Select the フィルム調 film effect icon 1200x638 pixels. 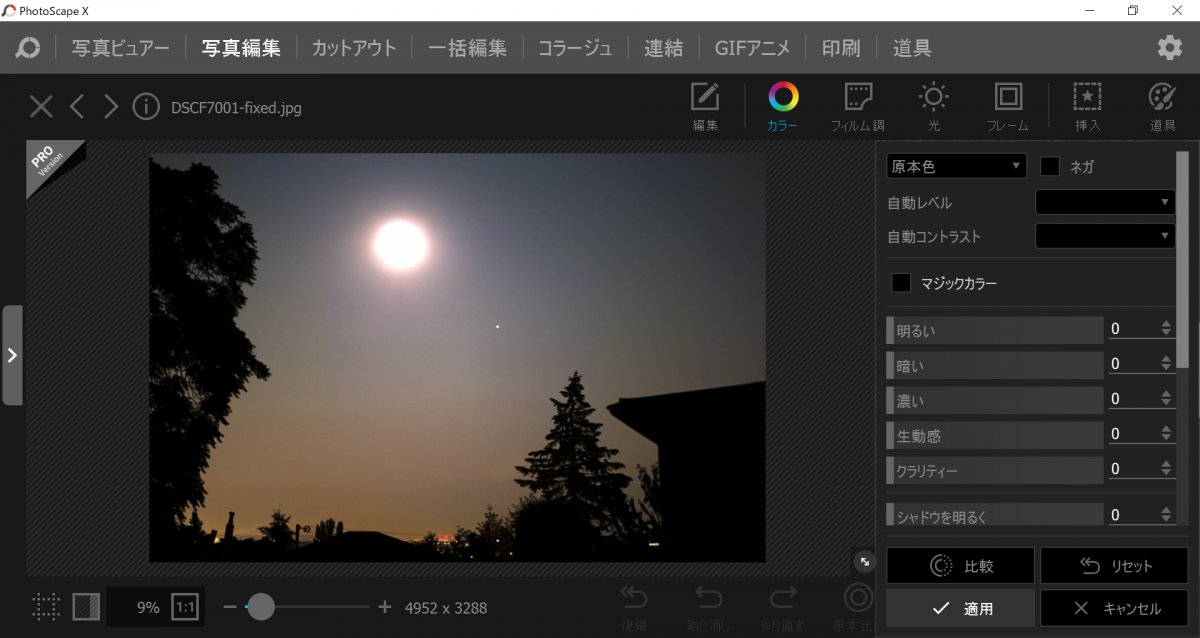pyautogui.click(x=858, y=98)
